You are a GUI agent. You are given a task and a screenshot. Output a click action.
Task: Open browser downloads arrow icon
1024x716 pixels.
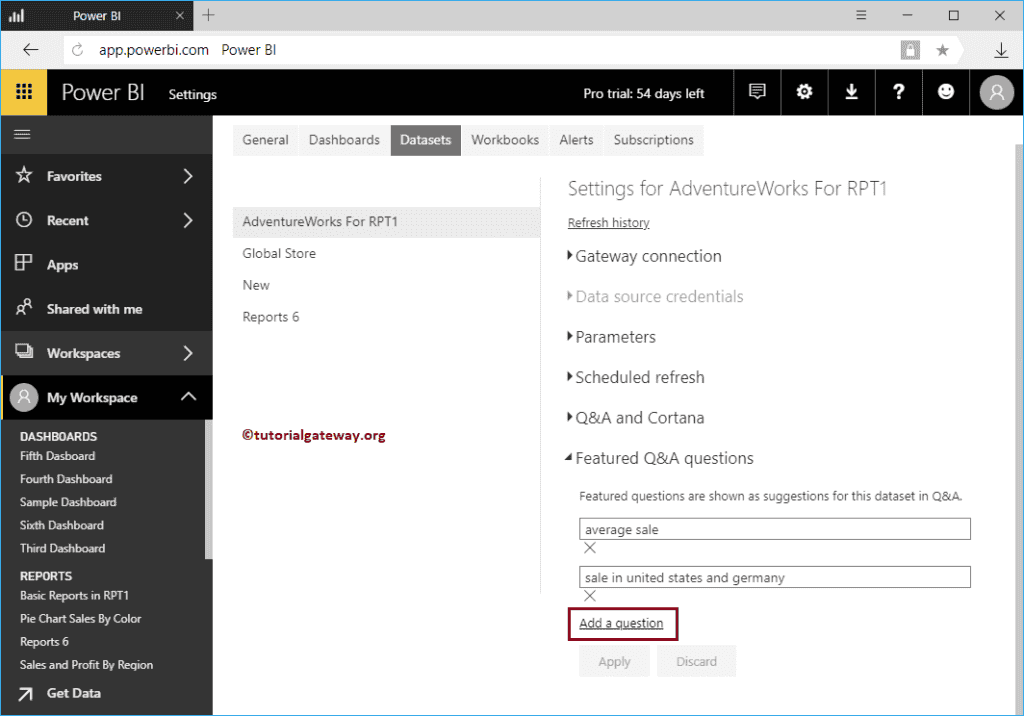tap(1000, 50)
